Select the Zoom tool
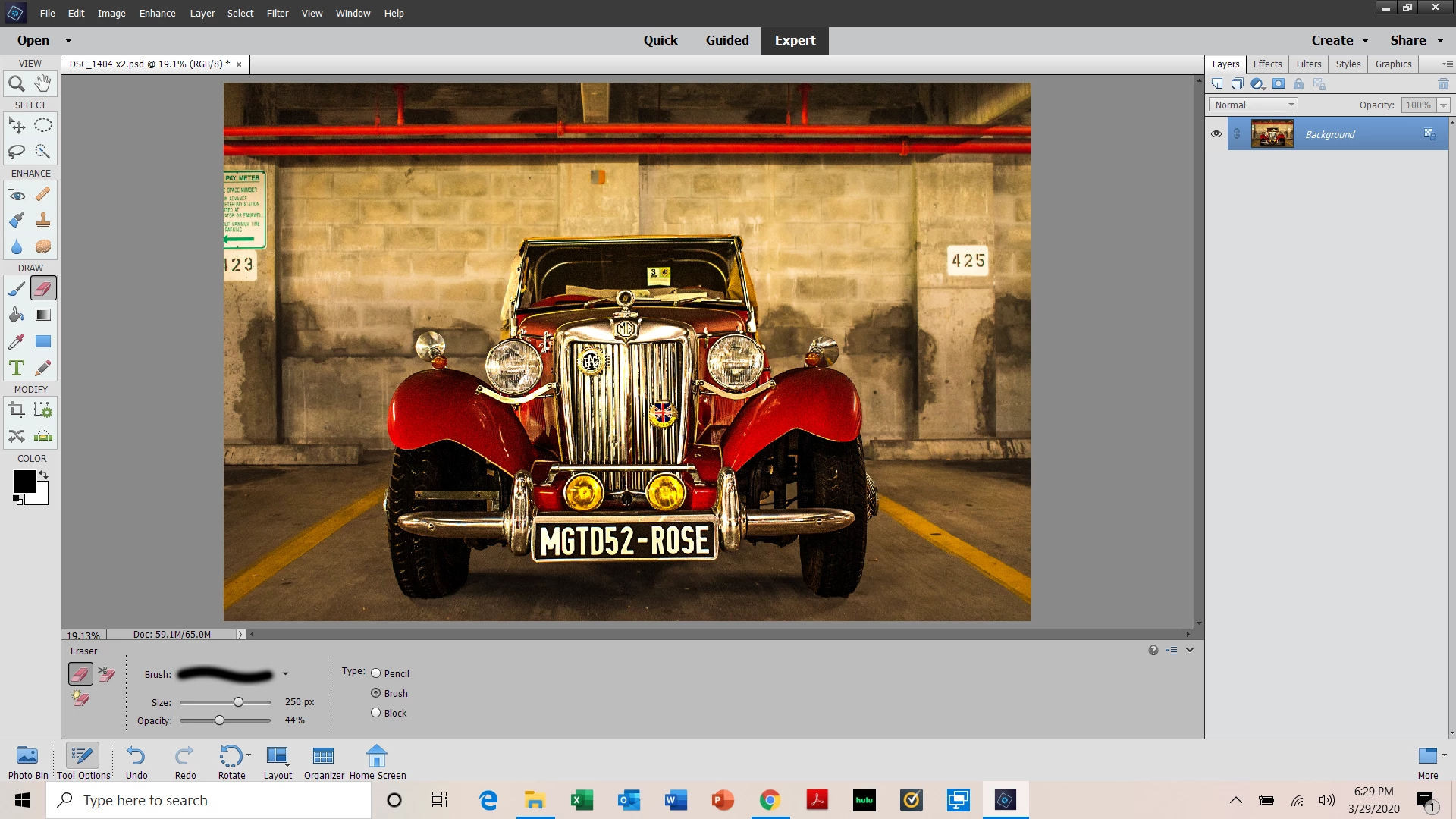1456x819 pixels. [16, 83]
